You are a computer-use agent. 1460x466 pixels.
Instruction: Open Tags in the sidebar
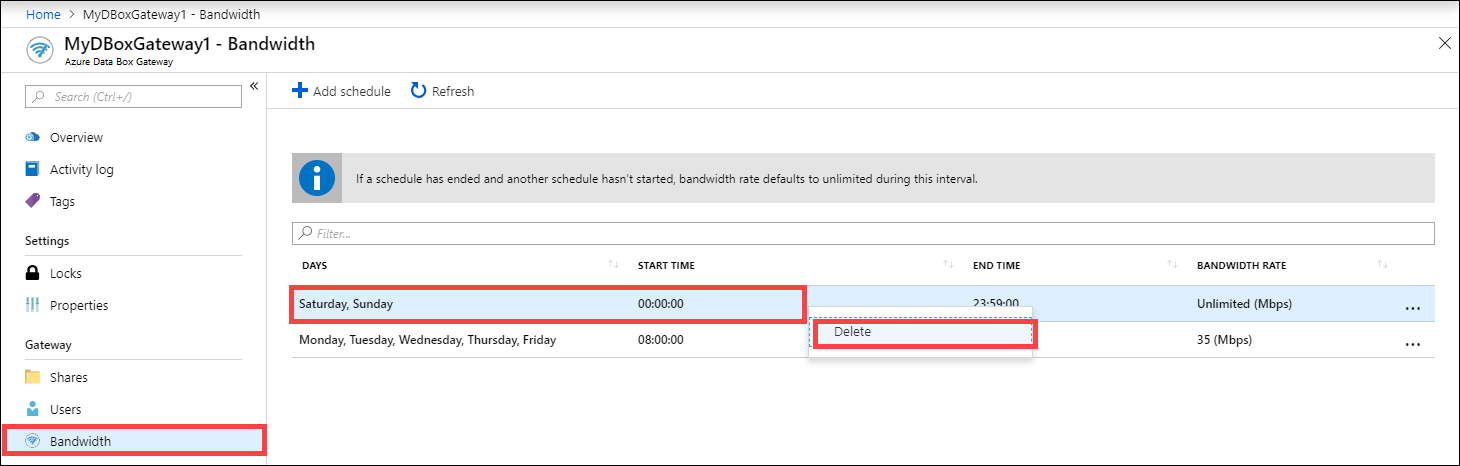[62, 201]
